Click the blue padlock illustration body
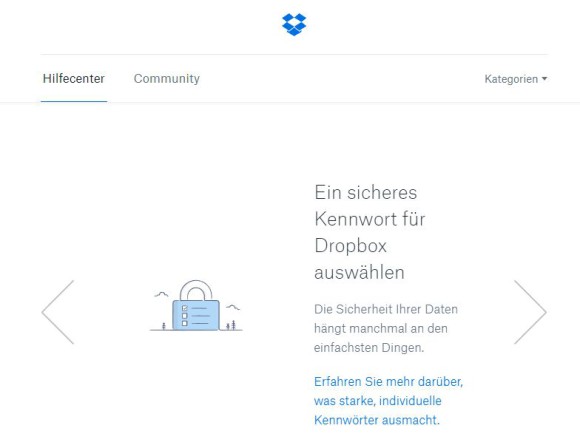 pos(196,315)
